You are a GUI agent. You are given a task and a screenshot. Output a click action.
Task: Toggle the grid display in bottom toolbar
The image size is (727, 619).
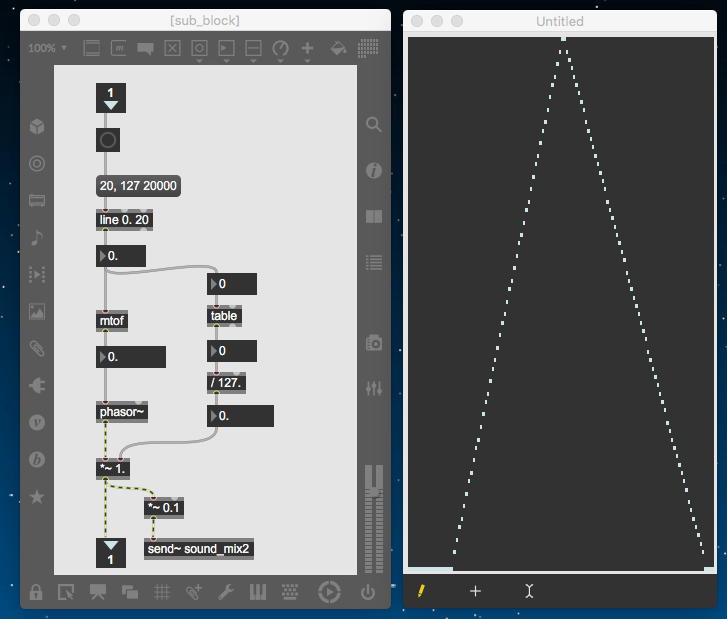coord(162,592)
